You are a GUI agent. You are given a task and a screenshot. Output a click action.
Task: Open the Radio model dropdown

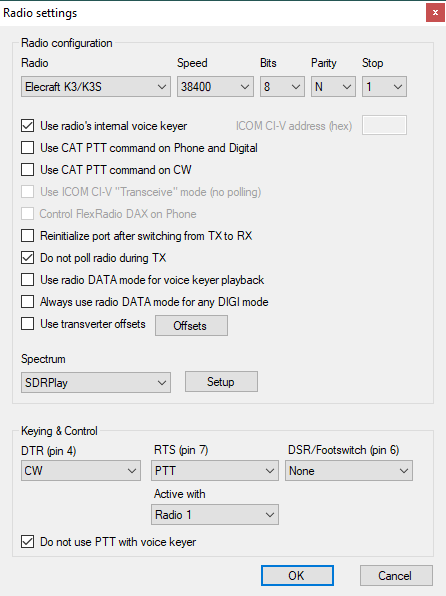click(95, 87)
